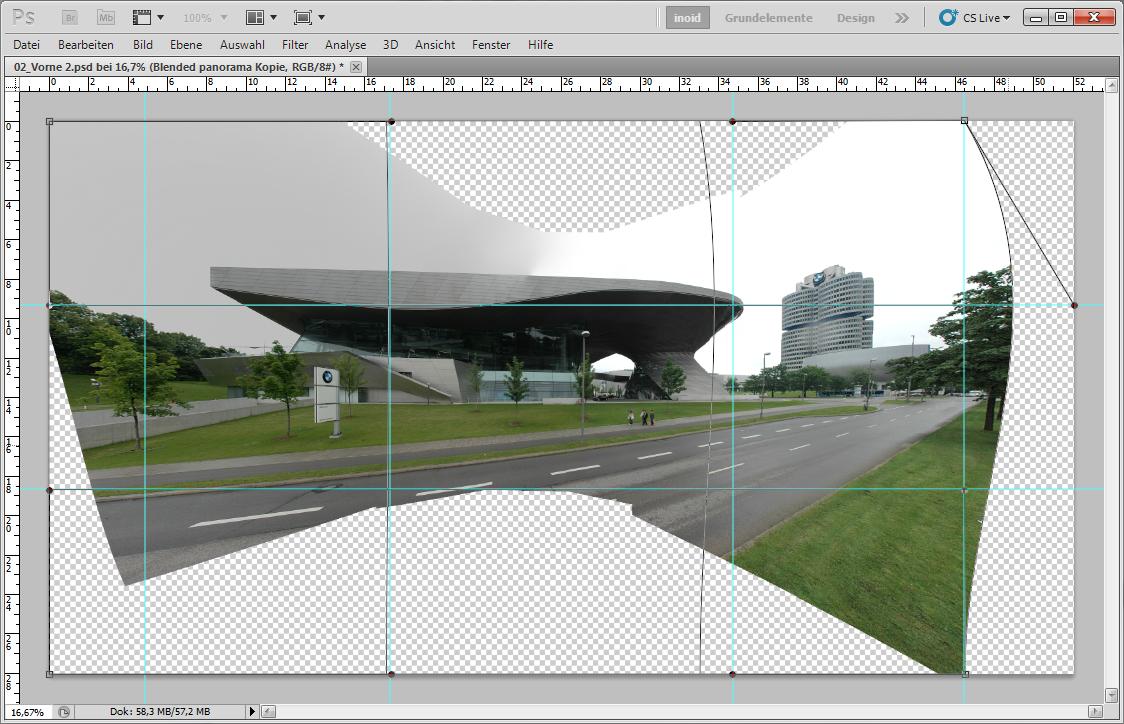Open the Ebene menu

coord(186,45)
